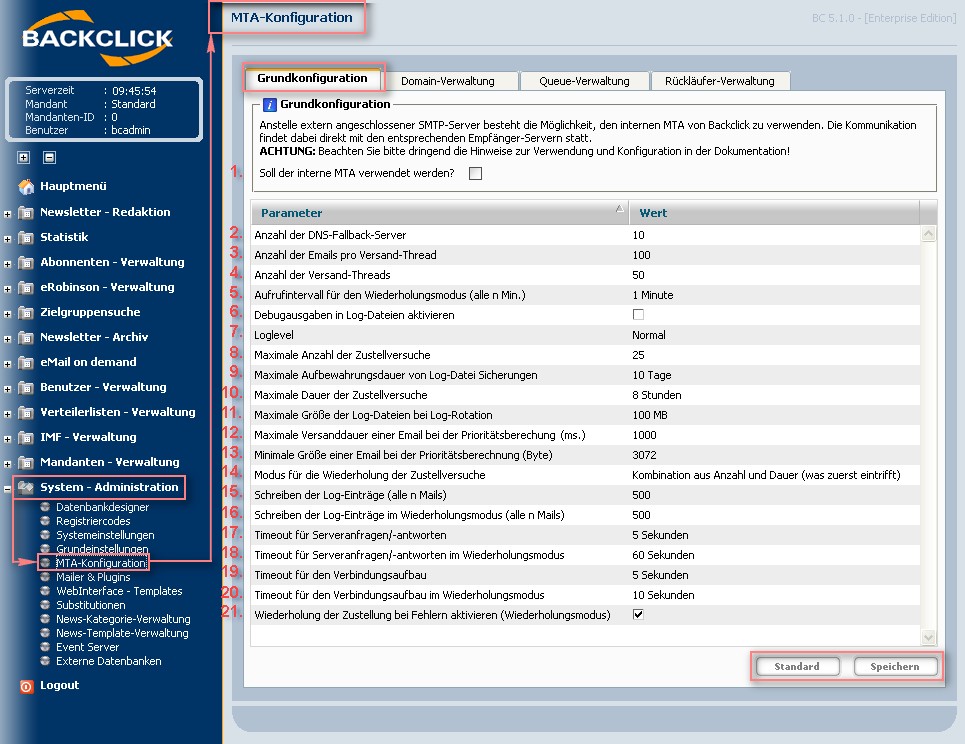Click the Wert column header
Viewport: 965px width, 744px height.
tap(774, 213)
